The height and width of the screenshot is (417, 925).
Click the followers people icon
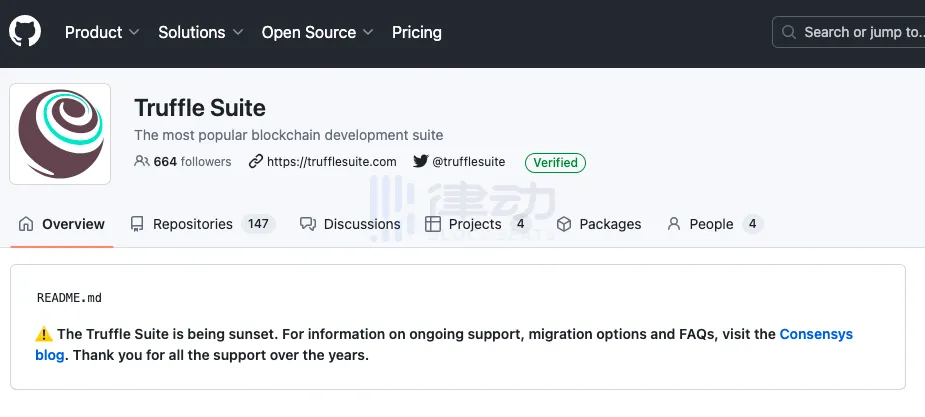pyautogui.click(x=142, y=161)
